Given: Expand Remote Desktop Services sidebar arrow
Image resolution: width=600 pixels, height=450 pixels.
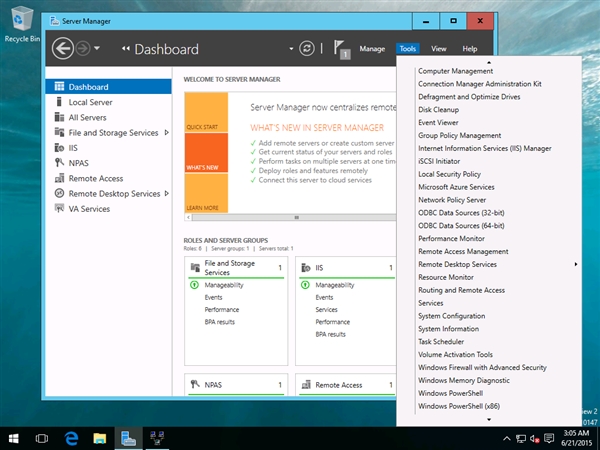Looking at the screenshot, I should [165, 193].
